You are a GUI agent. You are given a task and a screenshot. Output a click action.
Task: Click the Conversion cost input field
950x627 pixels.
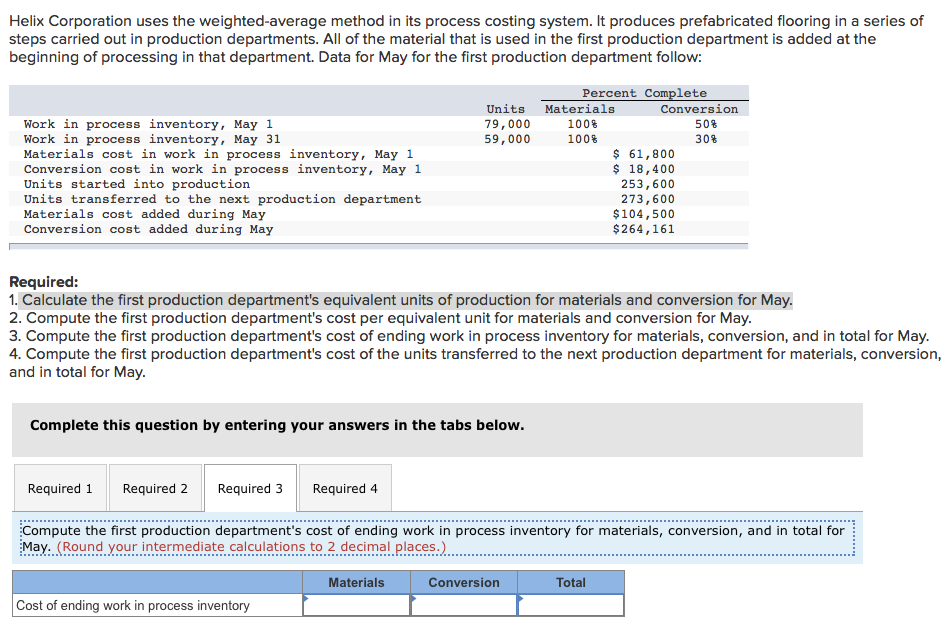pyautogui.click(x=464, y=605)
